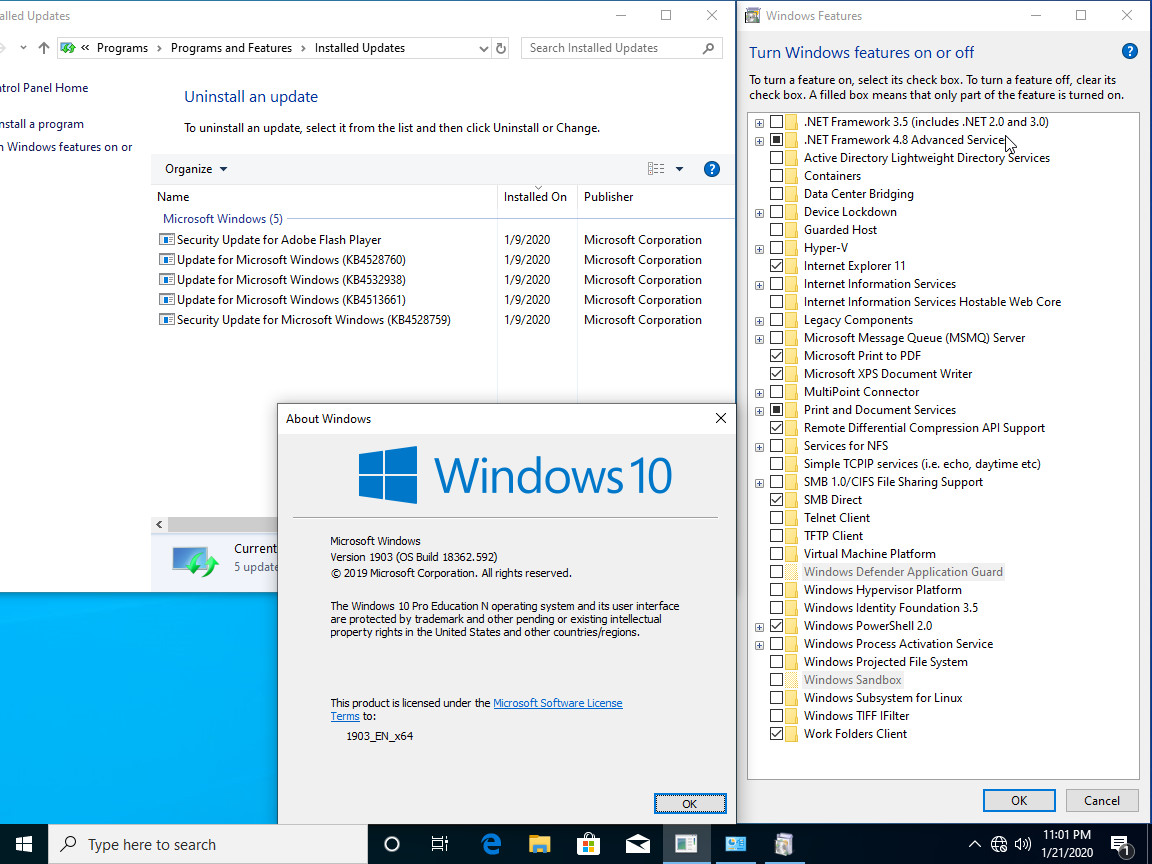
Task: Cancel the Windows Features dialog
Action: pos(1102,801)
